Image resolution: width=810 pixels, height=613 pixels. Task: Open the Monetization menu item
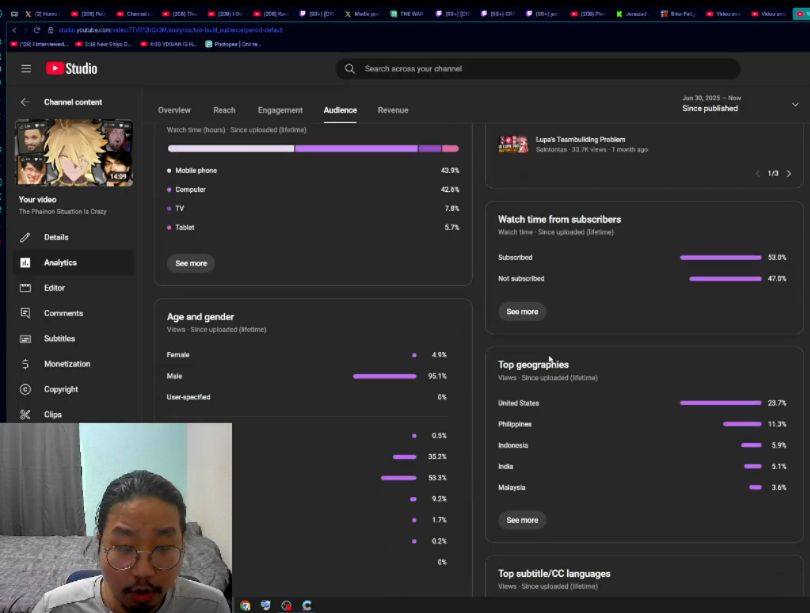[x=67, y=364]
